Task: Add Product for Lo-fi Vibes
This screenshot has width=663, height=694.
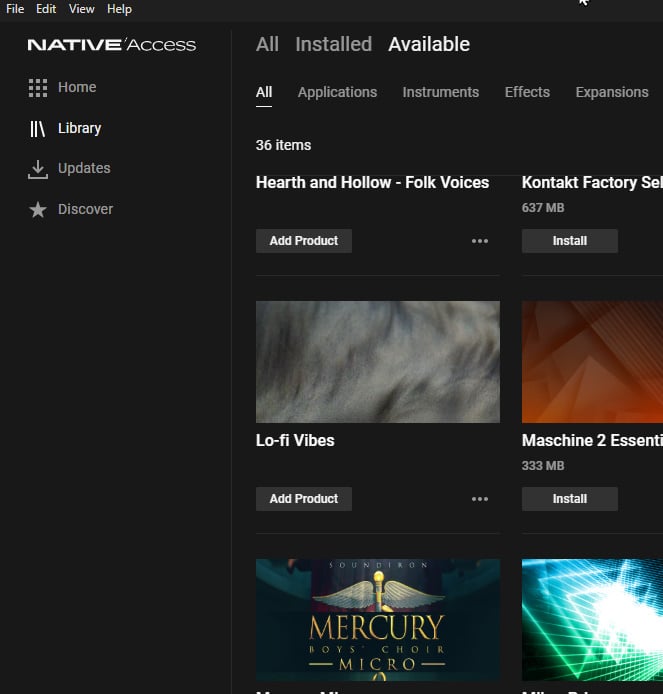Action: click(304, 499)
